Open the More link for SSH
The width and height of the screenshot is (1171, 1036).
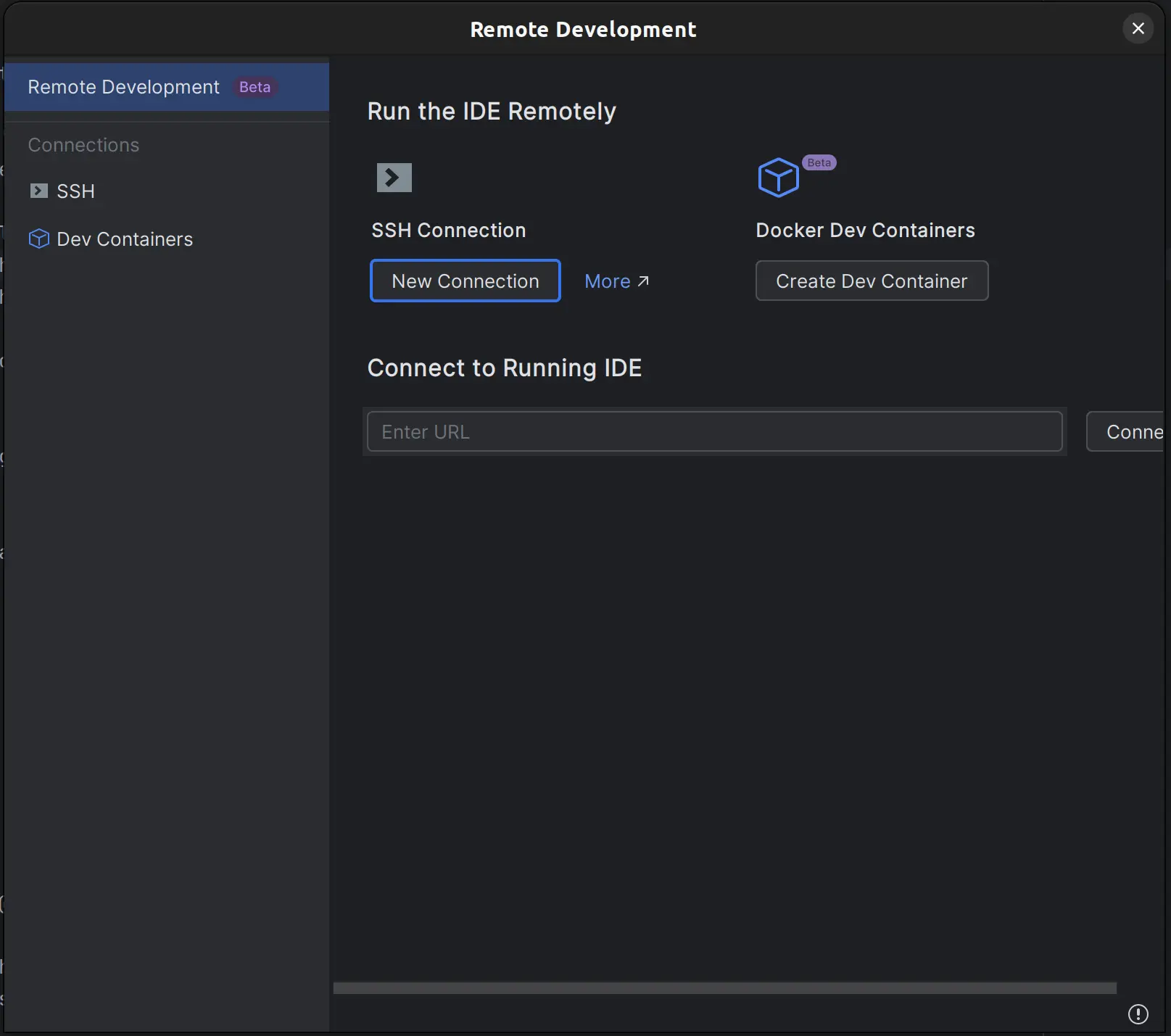point(608,281)
